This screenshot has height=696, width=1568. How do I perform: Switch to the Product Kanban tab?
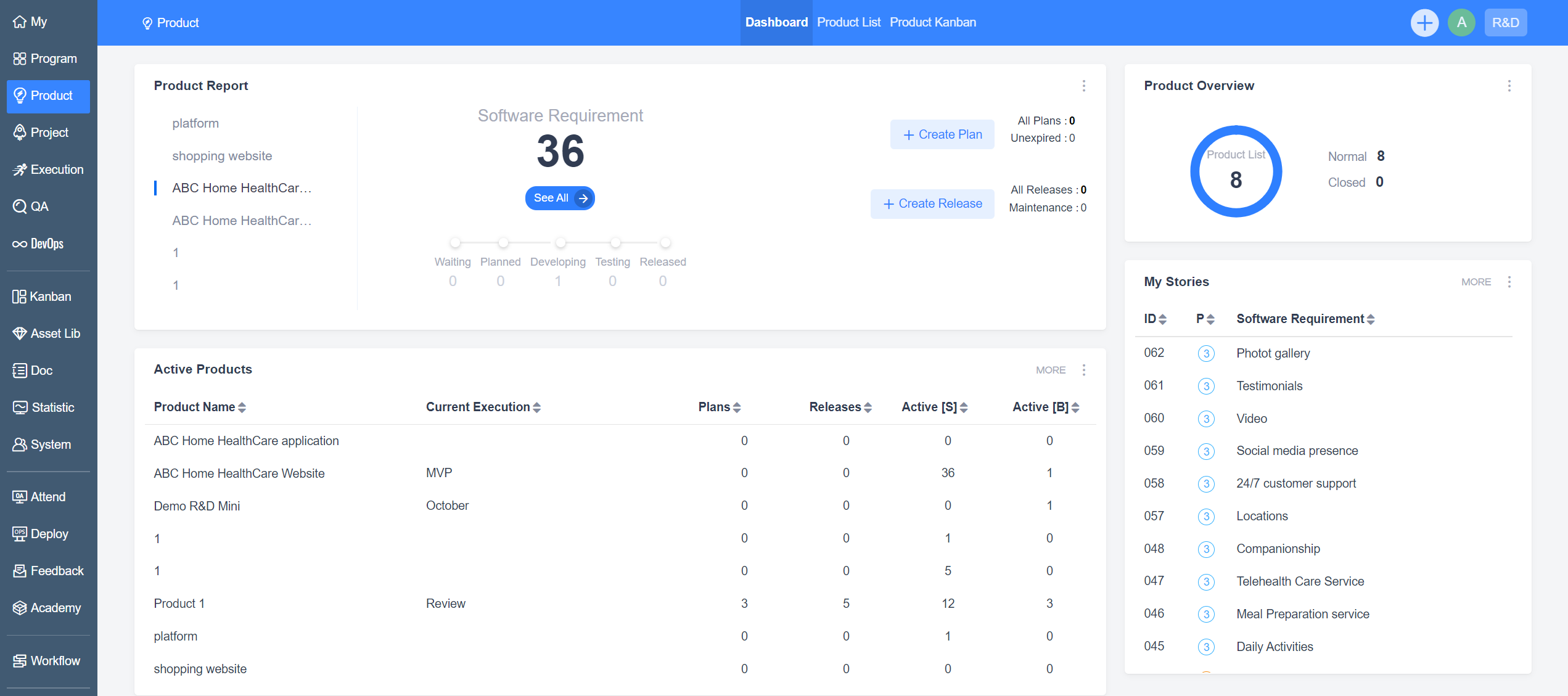point(932,23)
